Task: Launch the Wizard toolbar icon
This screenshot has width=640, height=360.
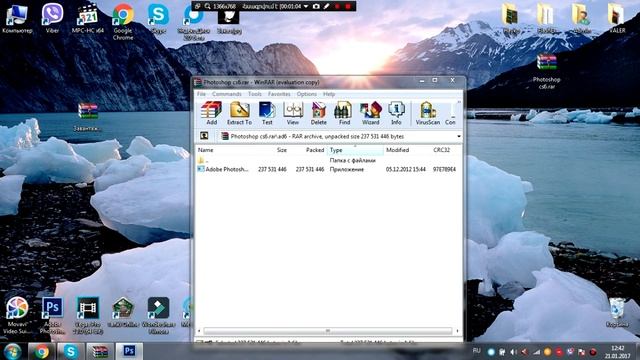Action: click(x=371, y=113)
